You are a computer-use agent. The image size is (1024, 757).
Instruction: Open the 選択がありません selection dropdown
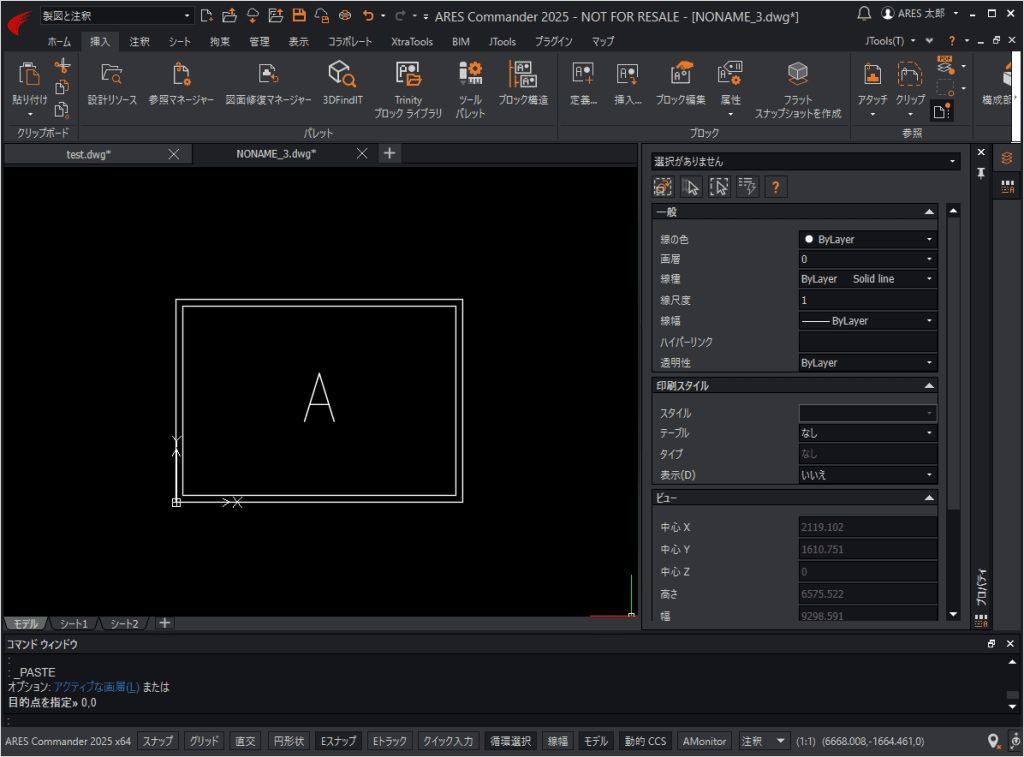[806, 161]
